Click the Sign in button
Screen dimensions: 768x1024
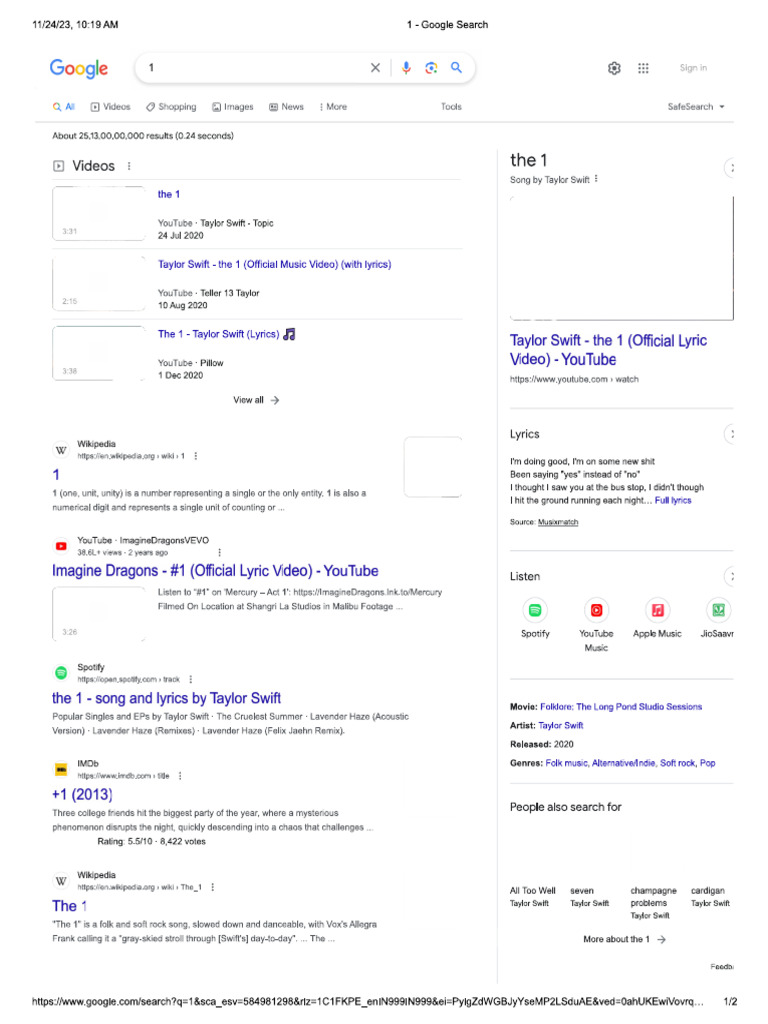click(x=693, y=67)
